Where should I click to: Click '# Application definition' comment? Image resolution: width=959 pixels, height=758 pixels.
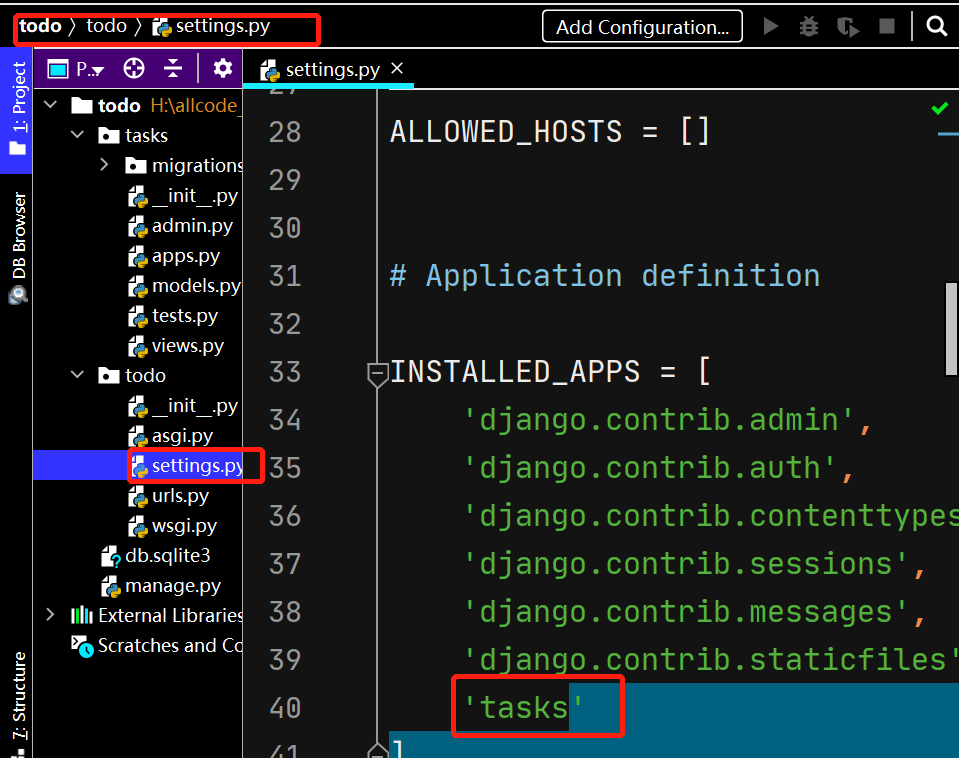click(605, 276)
